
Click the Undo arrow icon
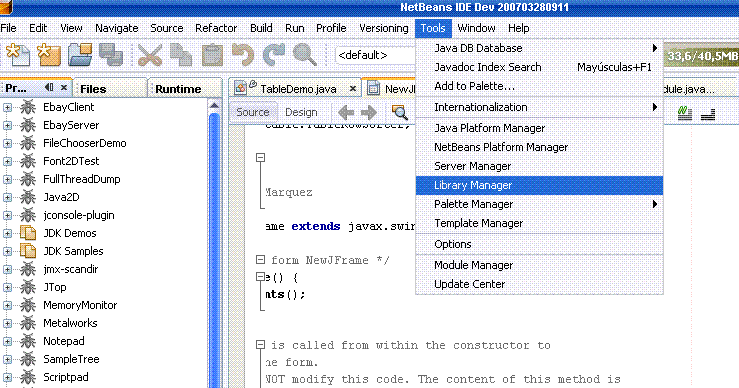coord(243,55)
